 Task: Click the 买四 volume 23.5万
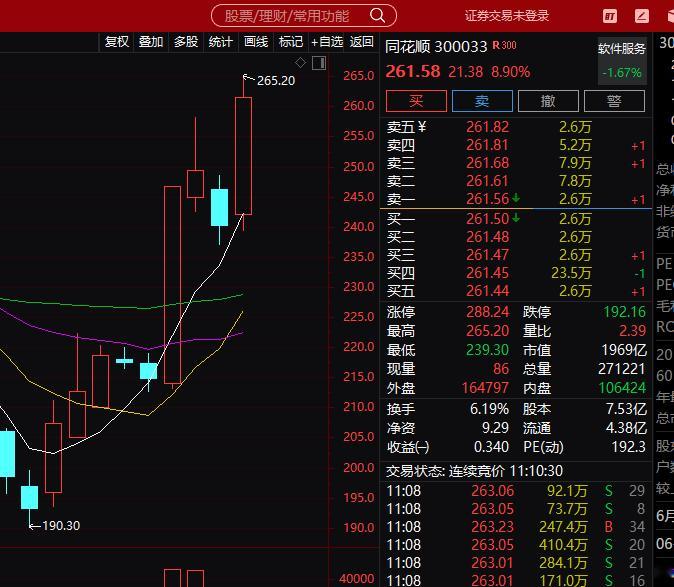(571, 273)
